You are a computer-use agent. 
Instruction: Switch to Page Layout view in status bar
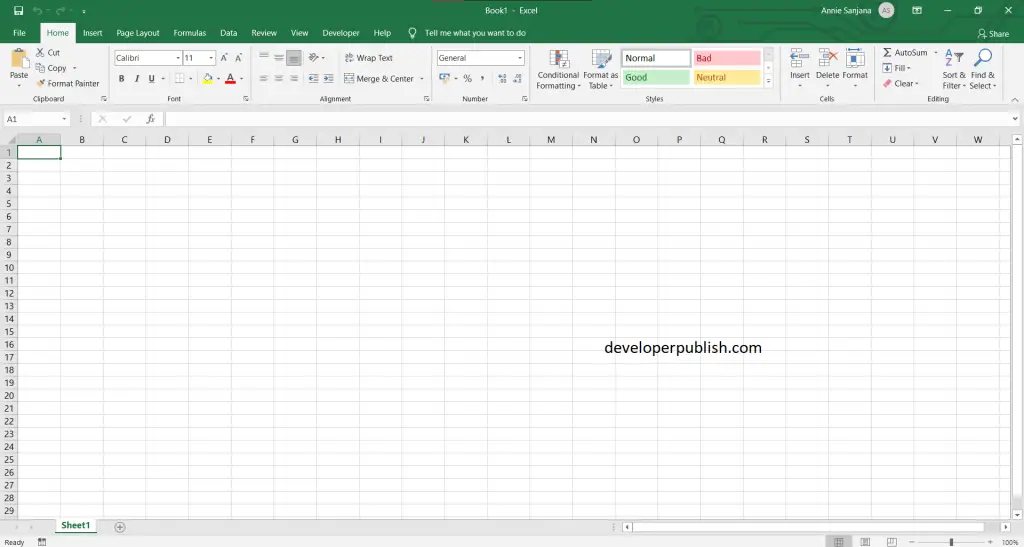pos(865,542)
